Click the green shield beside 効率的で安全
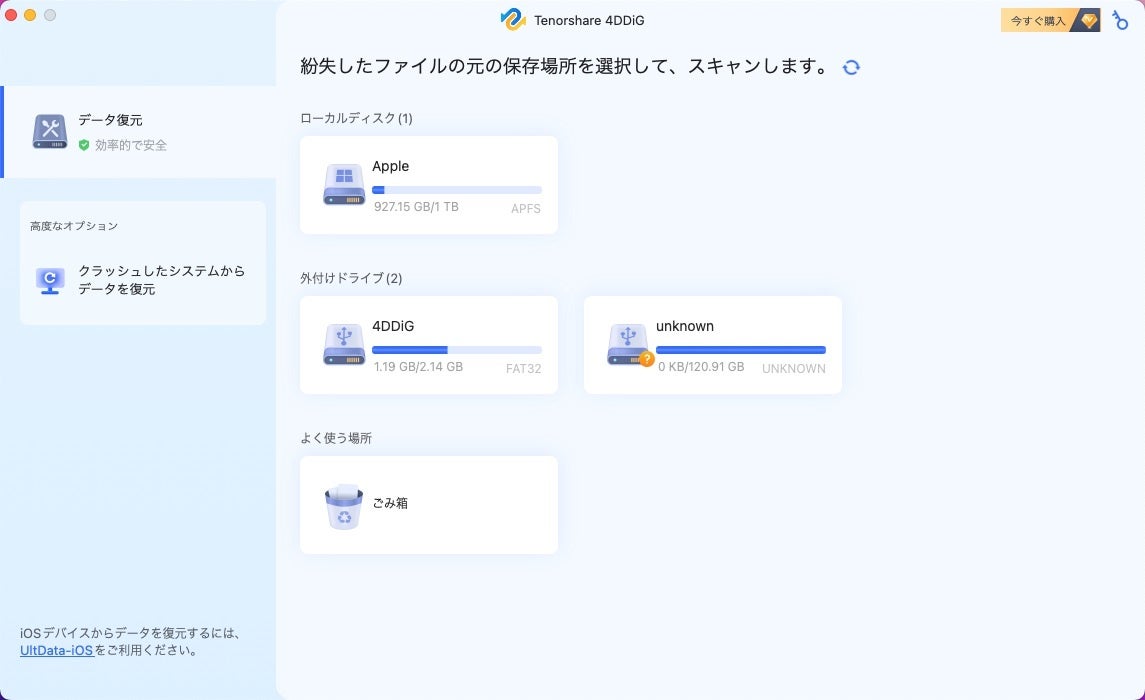This screenshot has height=700, width=1145. (x=81, y=144)
